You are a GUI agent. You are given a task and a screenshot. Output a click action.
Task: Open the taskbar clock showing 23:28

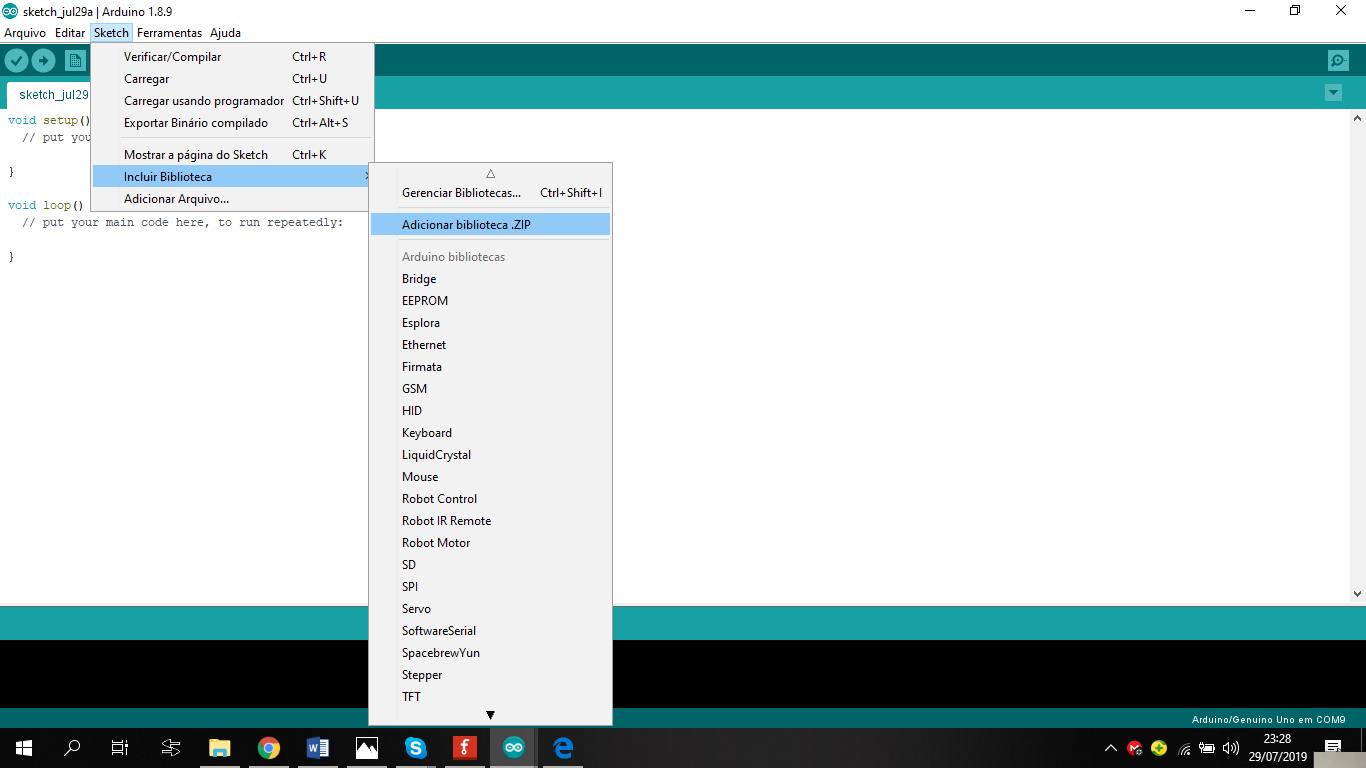coord(1277,748)
